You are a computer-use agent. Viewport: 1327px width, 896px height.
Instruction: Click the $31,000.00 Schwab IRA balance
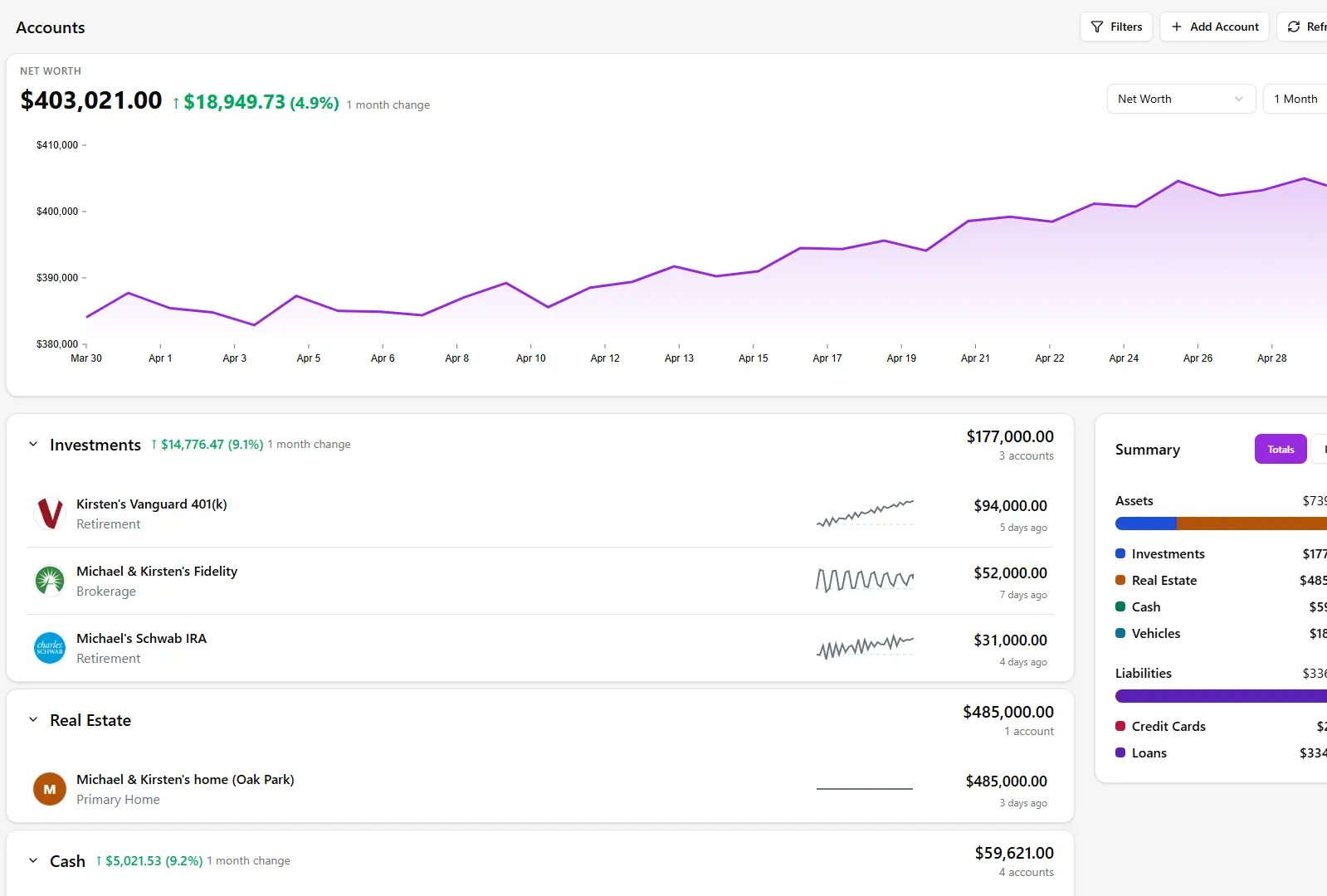coord(1010,640)
